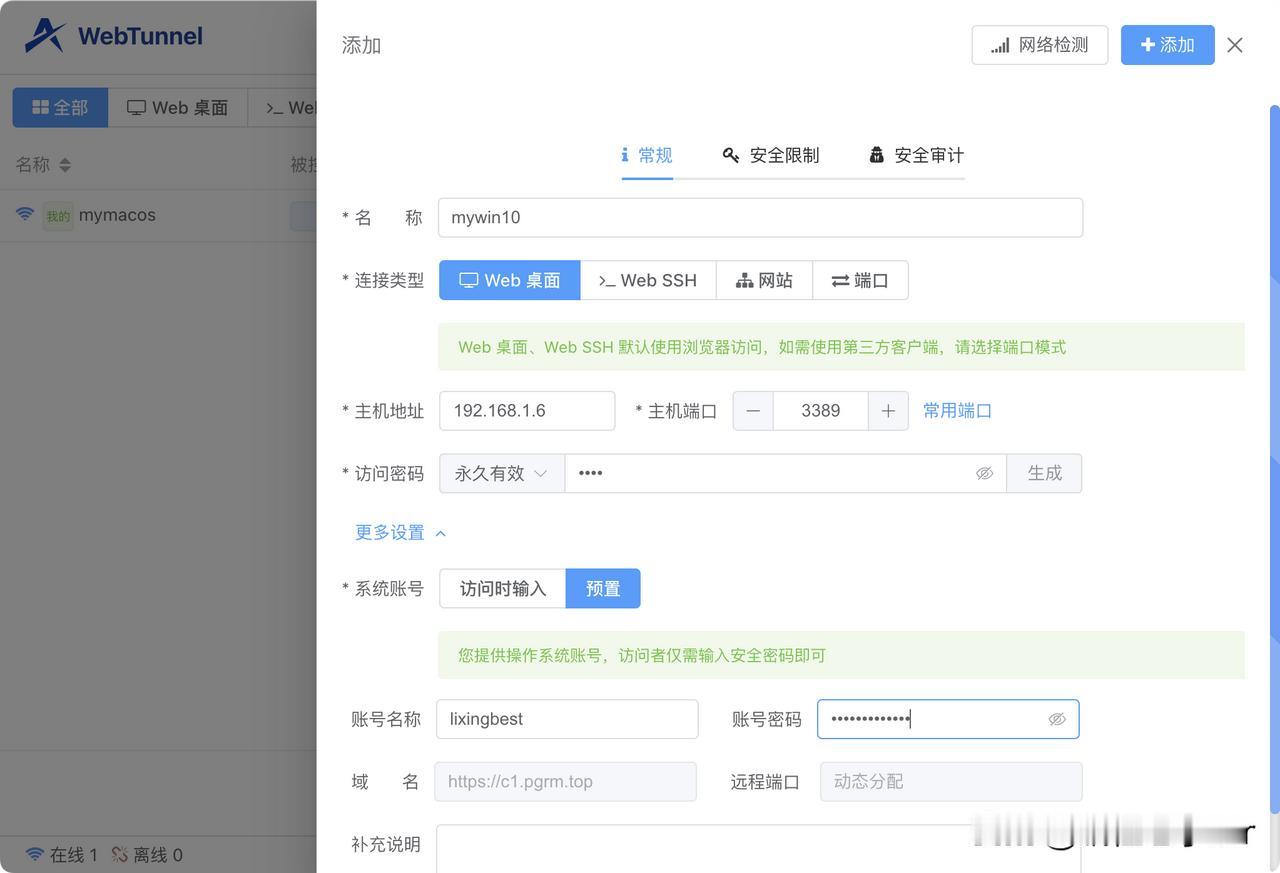Click the blue Add button
This screenshot has width=1280, height=873.
(x=1167, y=45)
